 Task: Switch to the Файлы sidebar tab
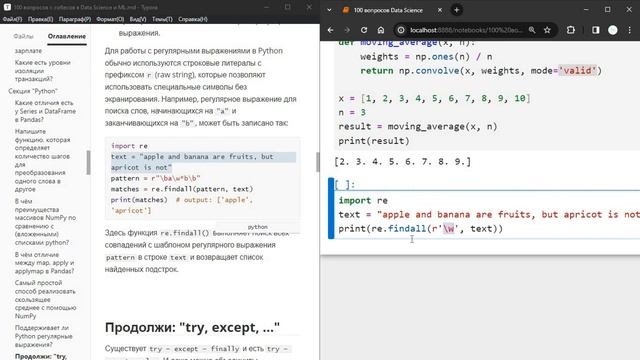click(x=23, y=36)
